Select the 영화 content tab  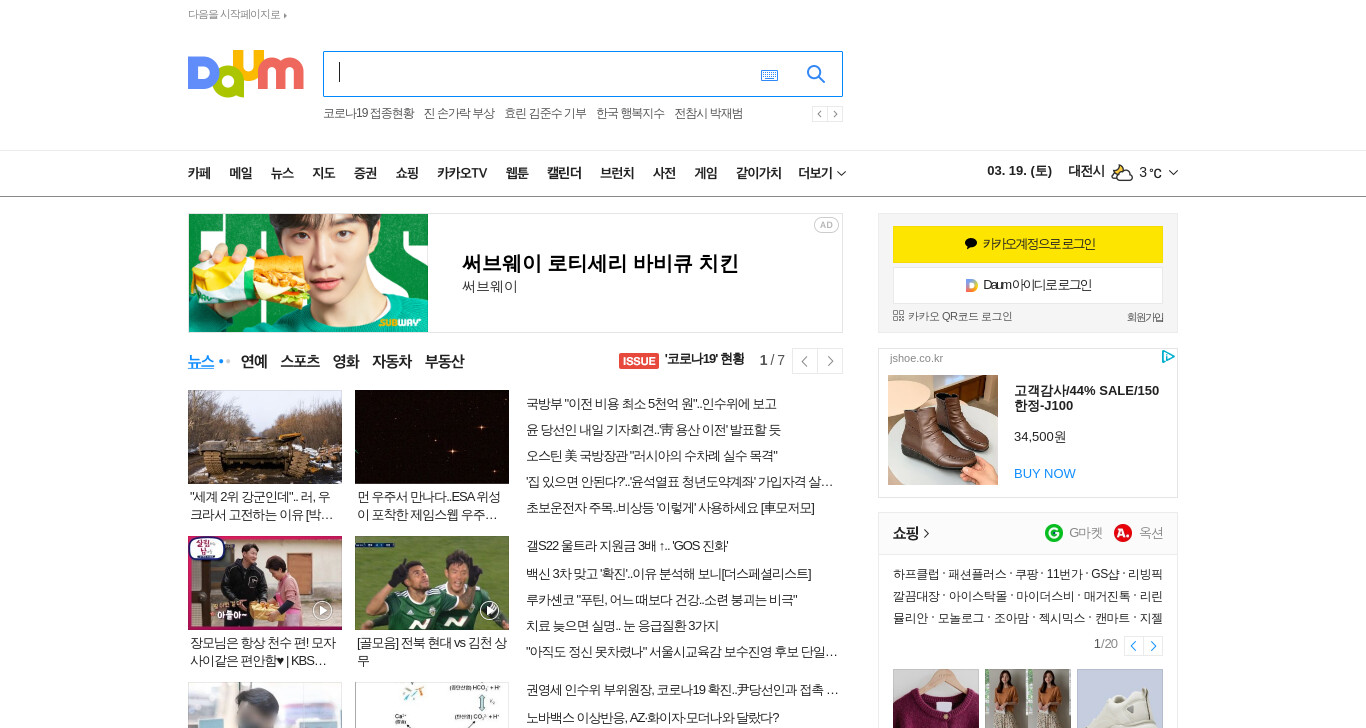[346, 362]
